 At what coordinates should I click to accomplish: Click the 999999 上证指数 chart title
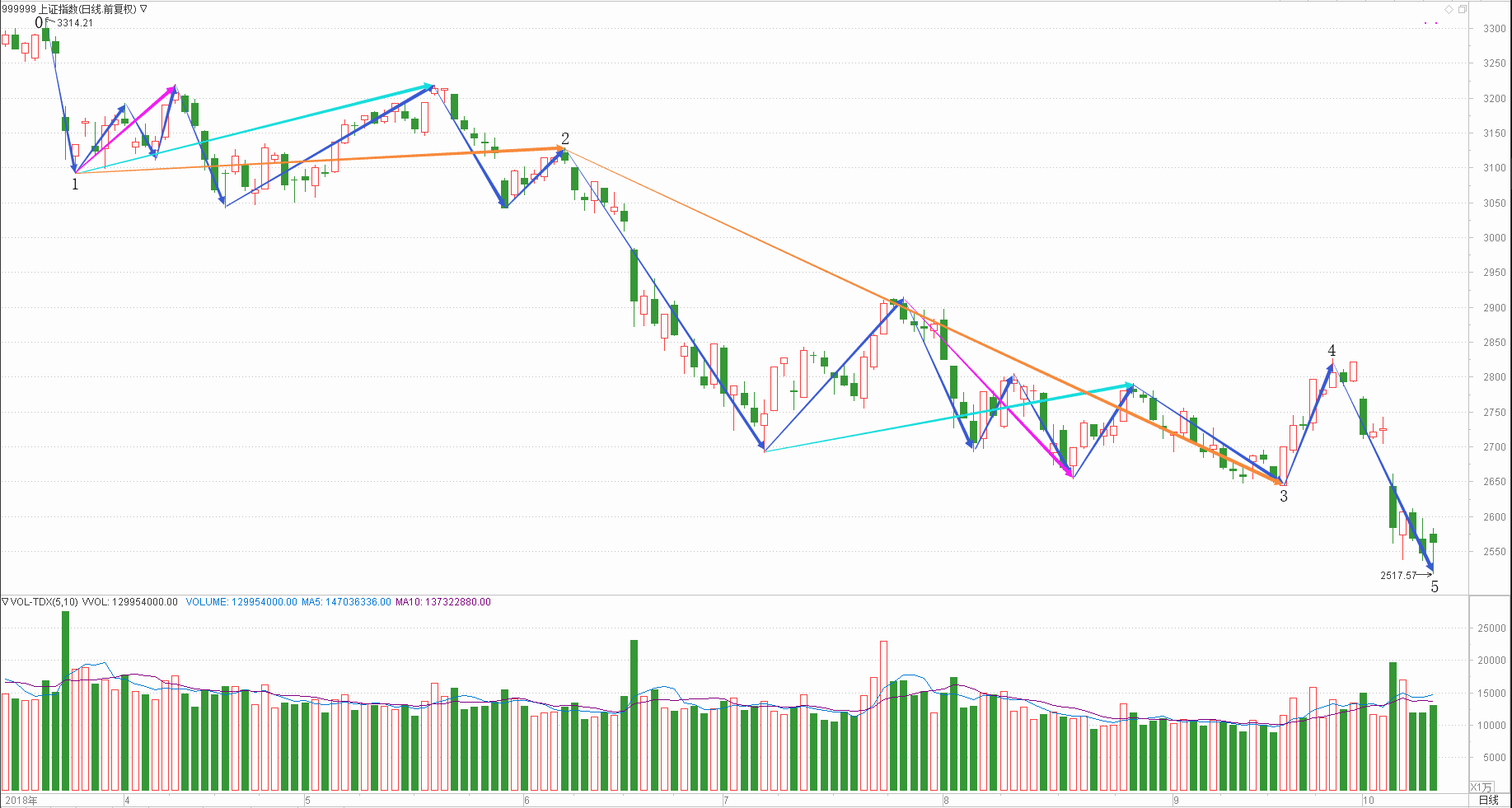point(69,9)
